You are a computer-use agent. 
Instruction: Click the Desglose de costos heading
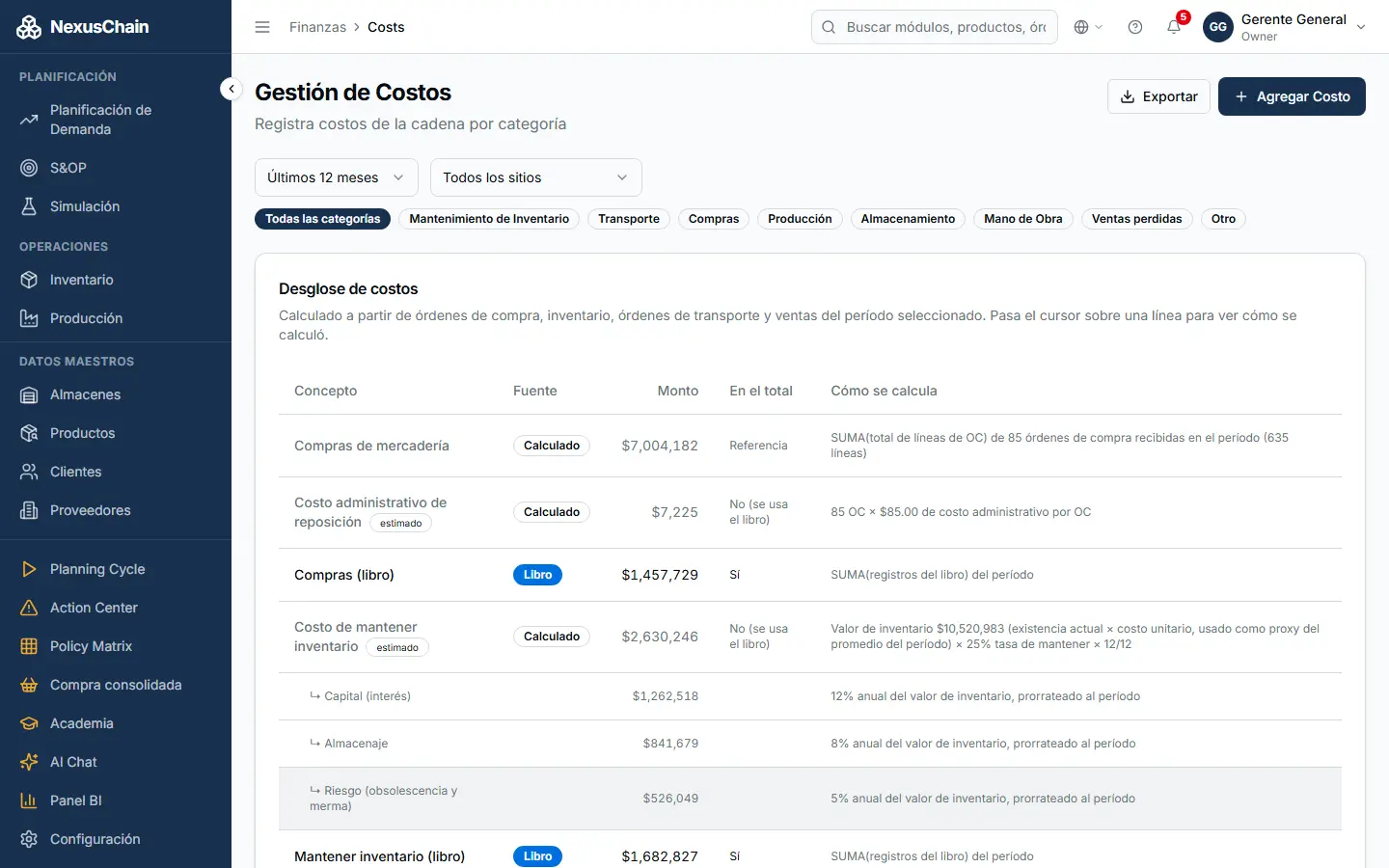pyautogui.click(x=348, y=288)
